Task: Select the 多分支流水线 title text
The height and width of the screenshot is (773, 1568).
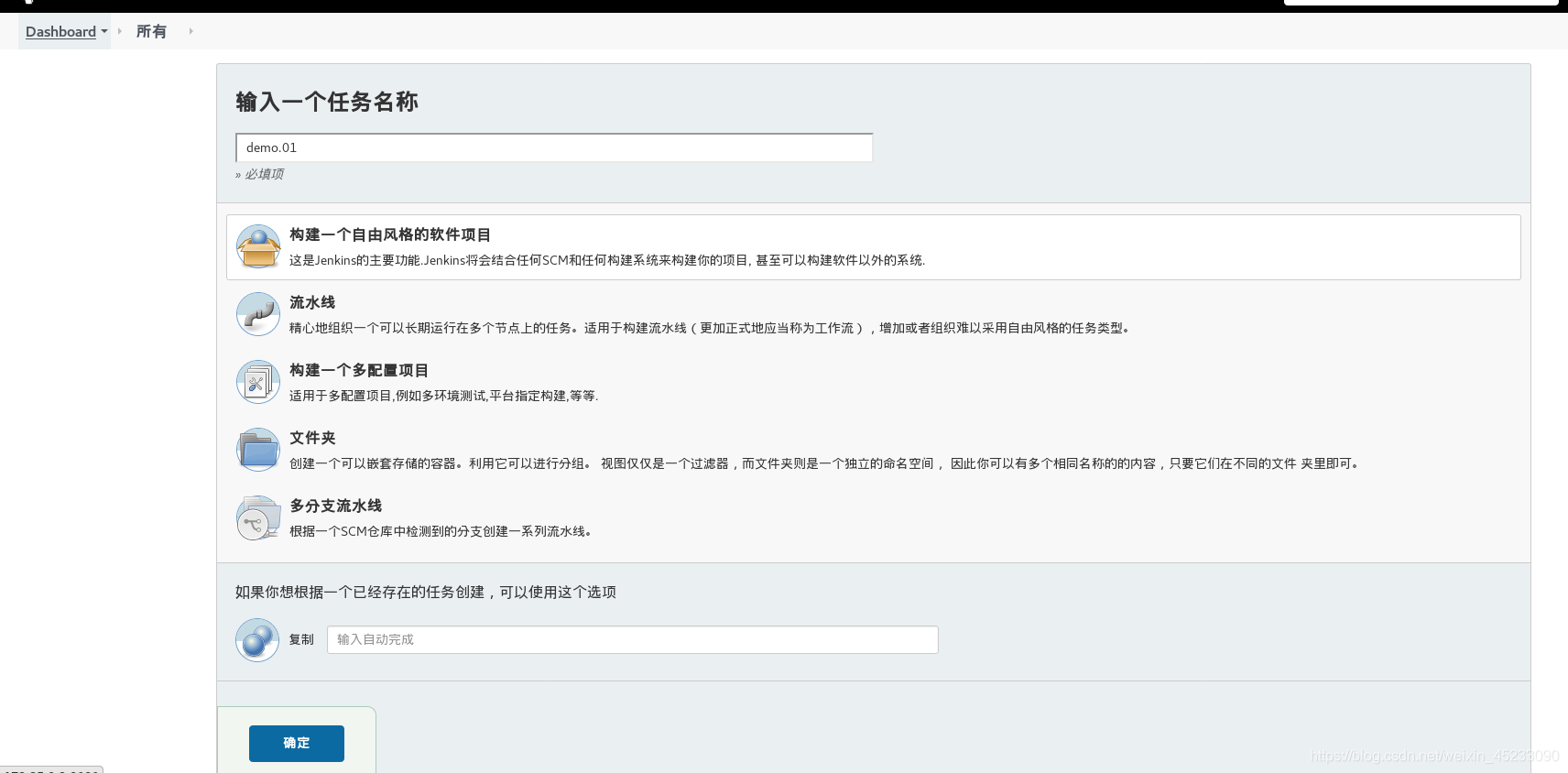Action: tap(336, 506)
